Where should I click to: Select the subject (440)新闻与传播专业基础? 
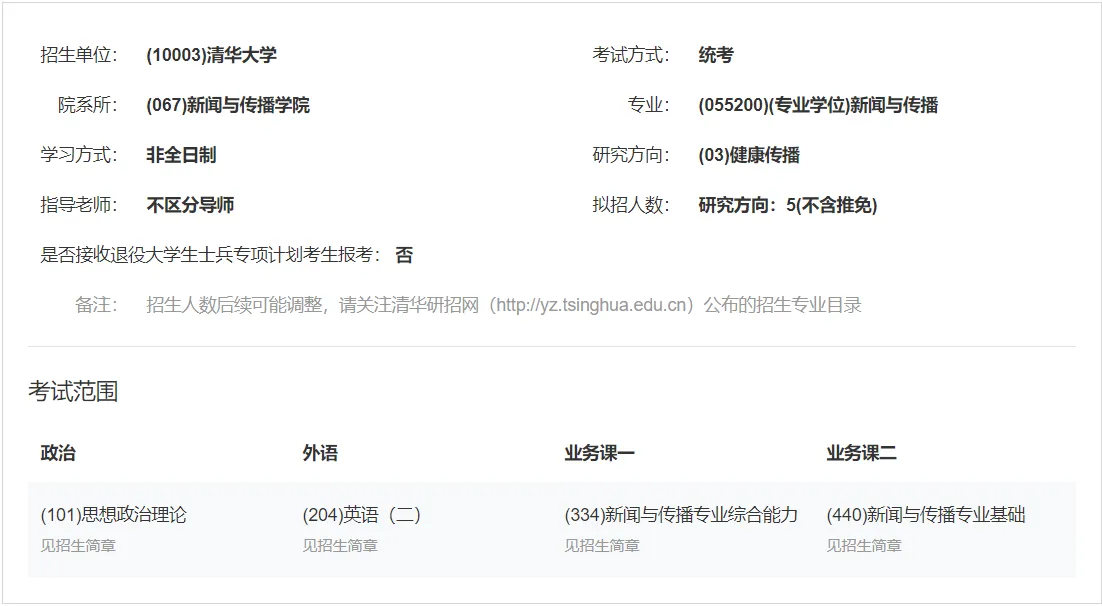click(926, 515)
